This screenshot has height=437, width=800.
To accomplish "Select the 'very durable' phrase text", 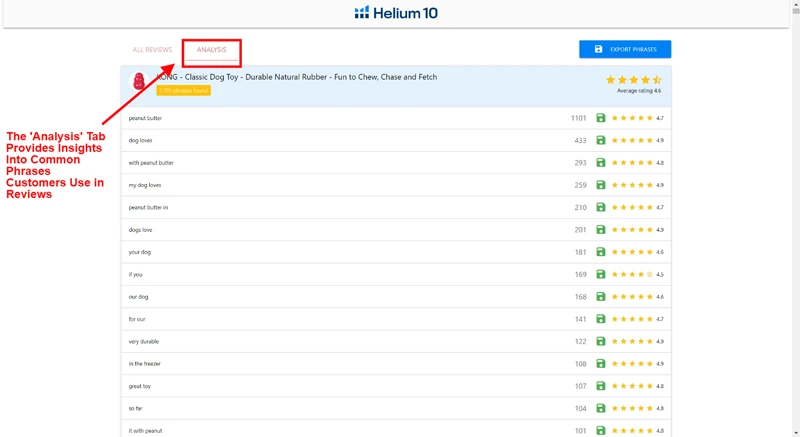I will pyautogui.click(x=143, y=342).
